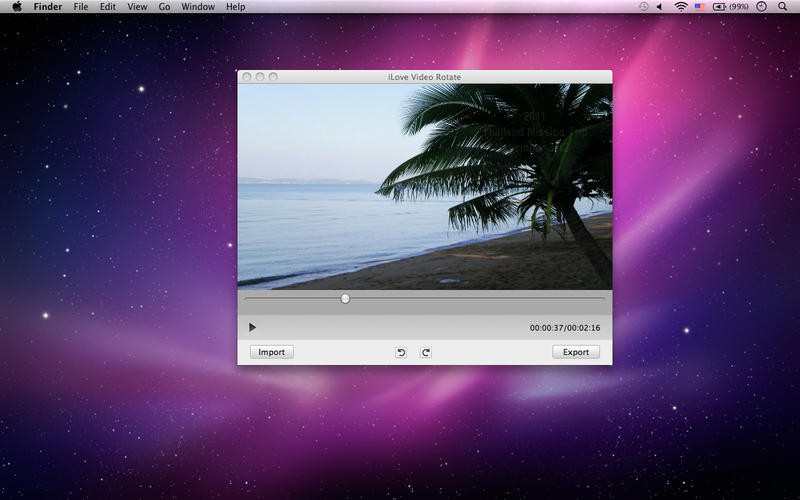Screen dimensions: 800x500
Task: Click the Export button
Action: (576, 352)
